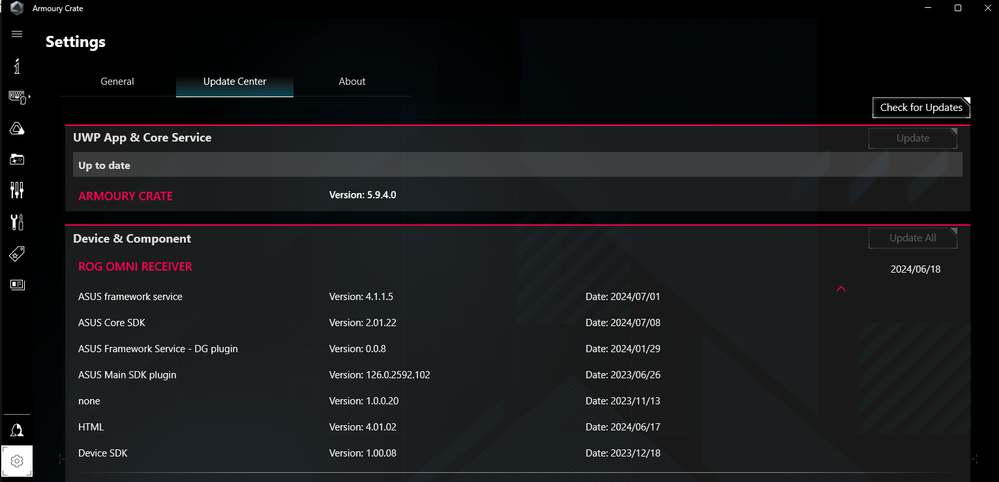Click the Device & Component heading
999x482 pixels.
(x=132, y=239)
